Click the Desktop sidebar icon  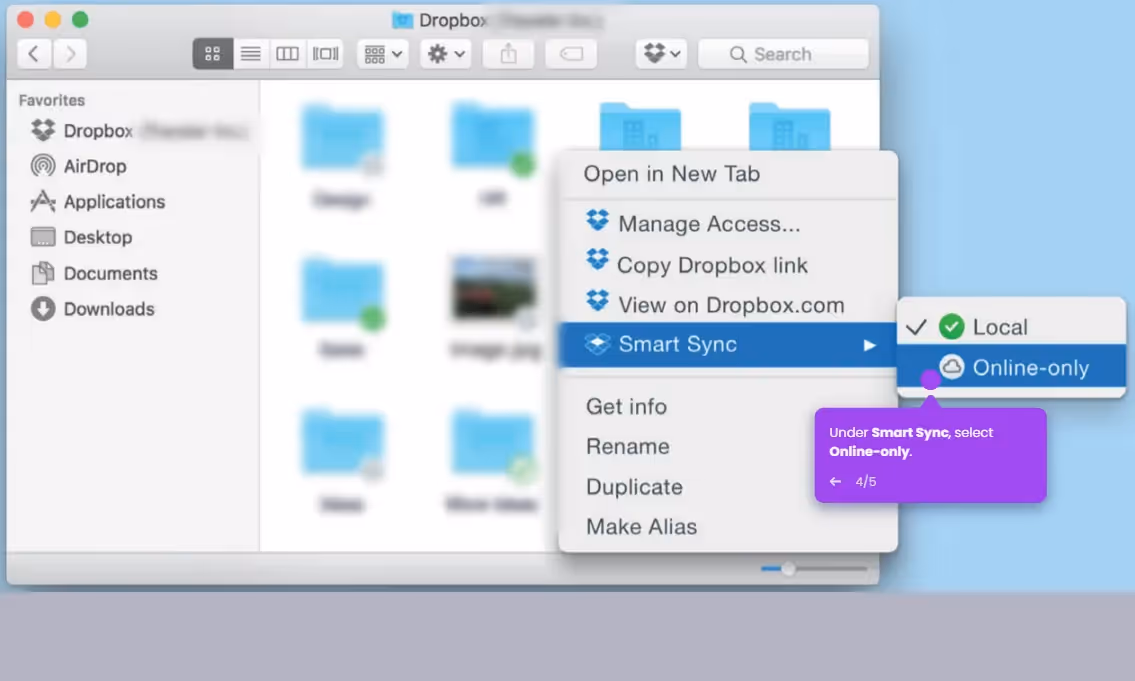click(43, 237)
